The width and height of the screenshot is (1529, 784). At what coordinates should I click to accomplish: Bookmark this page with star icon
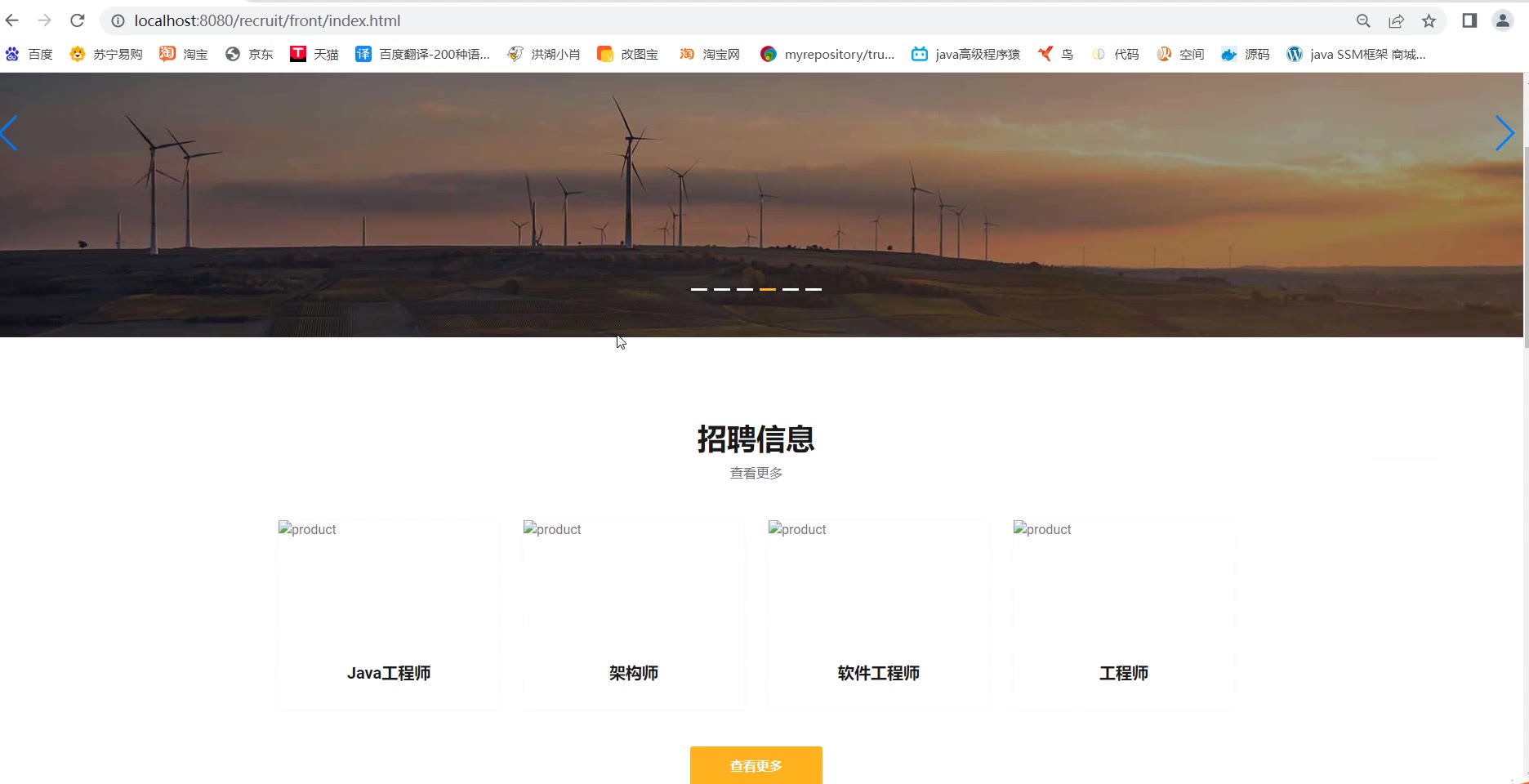point(1429,21)
